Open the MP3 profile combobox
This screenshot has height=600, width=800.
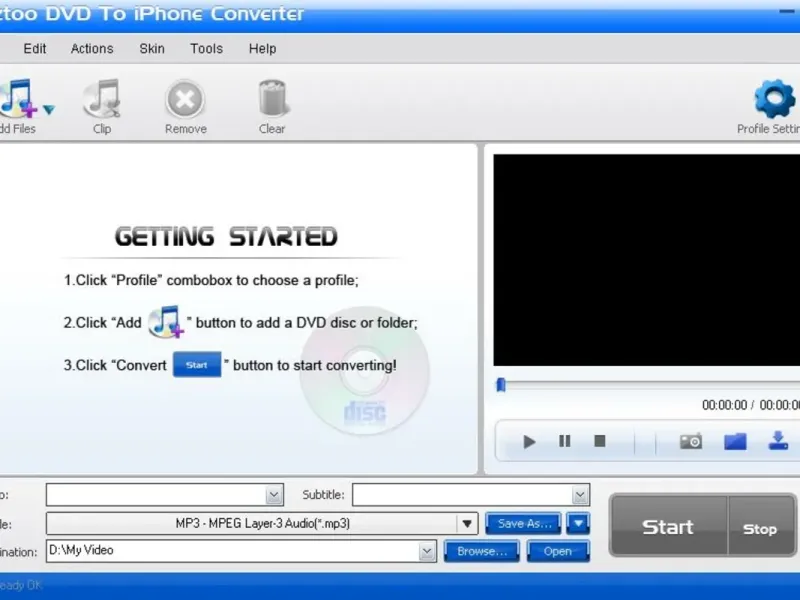(x=262, y=523)
